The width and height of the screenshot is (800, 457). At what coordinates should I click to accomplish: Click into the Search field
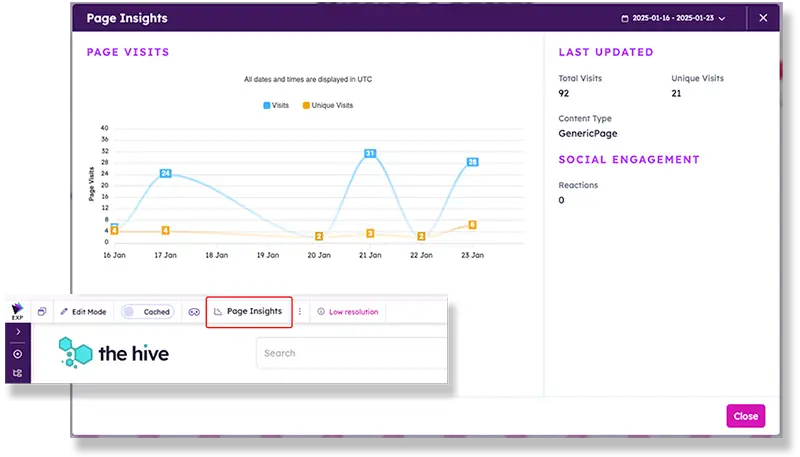coord(352,353)
